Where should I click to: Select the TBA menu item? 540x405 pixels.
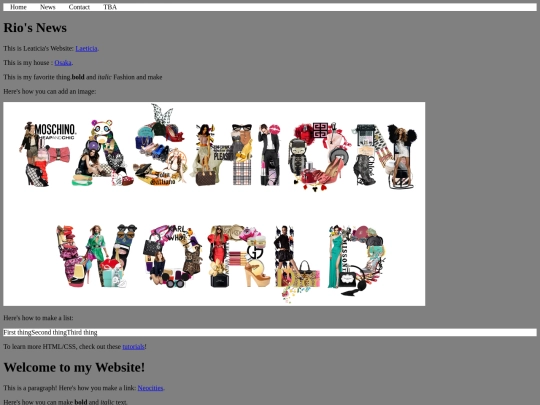coord(110,7)
